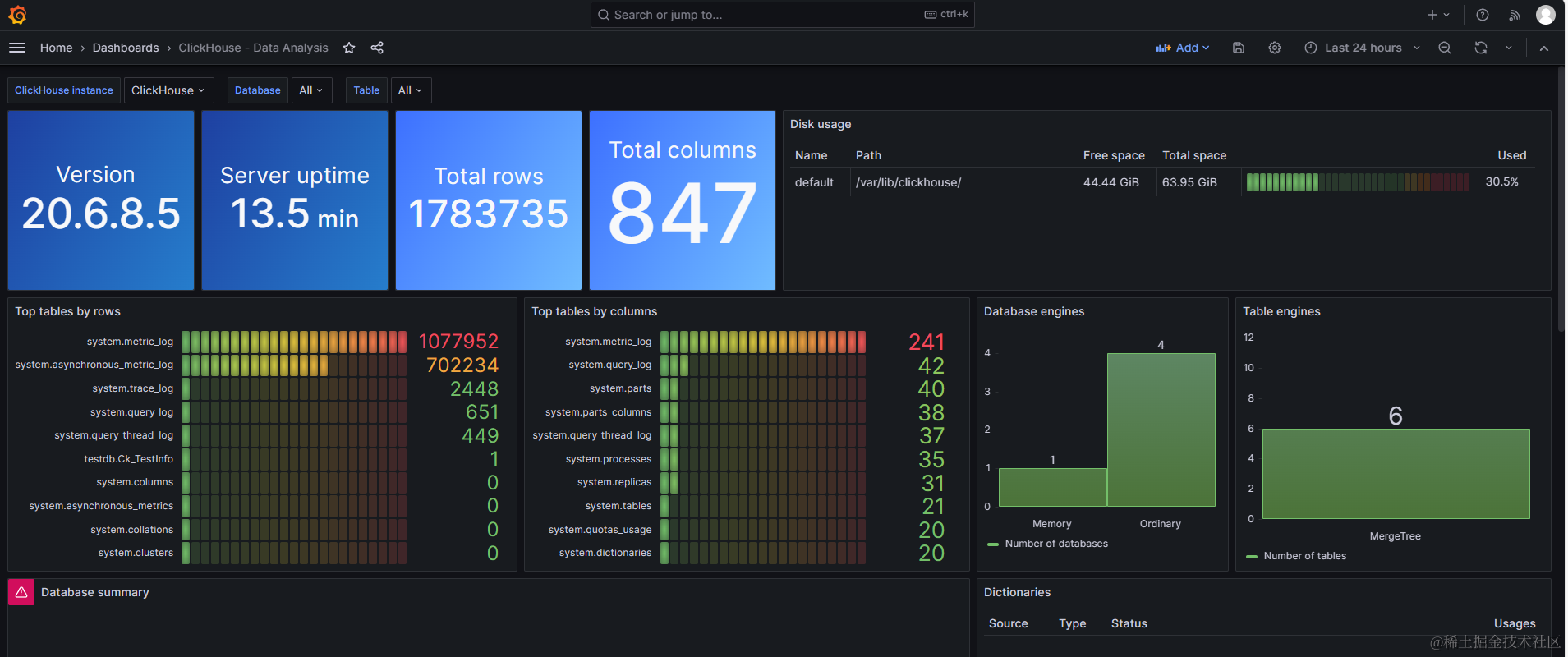Click Table engines panel title
The height and width of the screenshot is (657, 1568).
1281,311
